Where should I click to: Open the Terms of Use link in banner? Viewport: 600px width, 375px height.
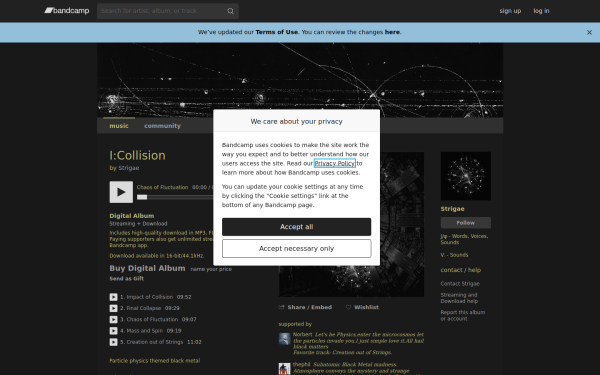point(276,32)
